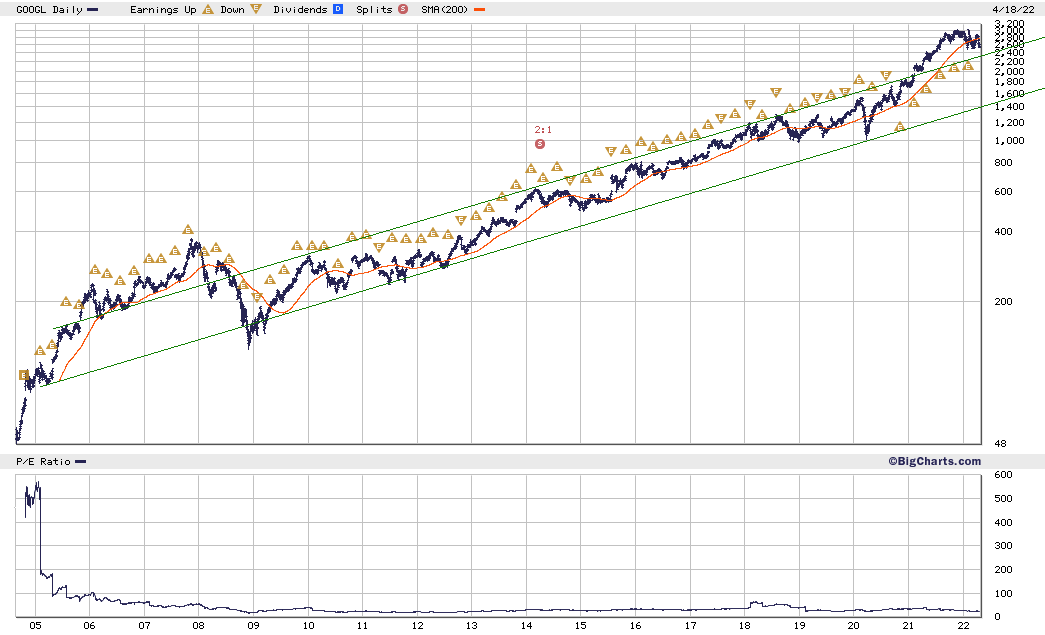This screenshot has width=1045, height=635.
Task: Click the 300 P/E axis label
Action: [1004, 546]
